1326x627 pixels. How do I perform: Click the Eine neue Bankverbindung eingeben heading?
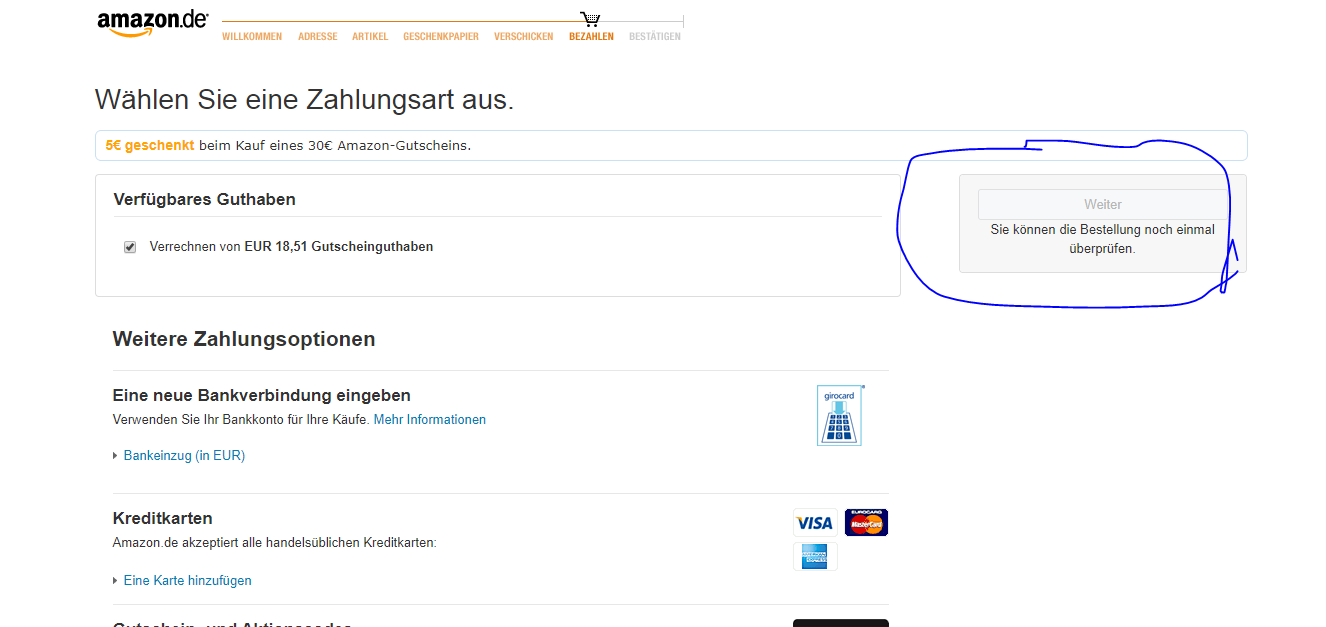point(262,395)
